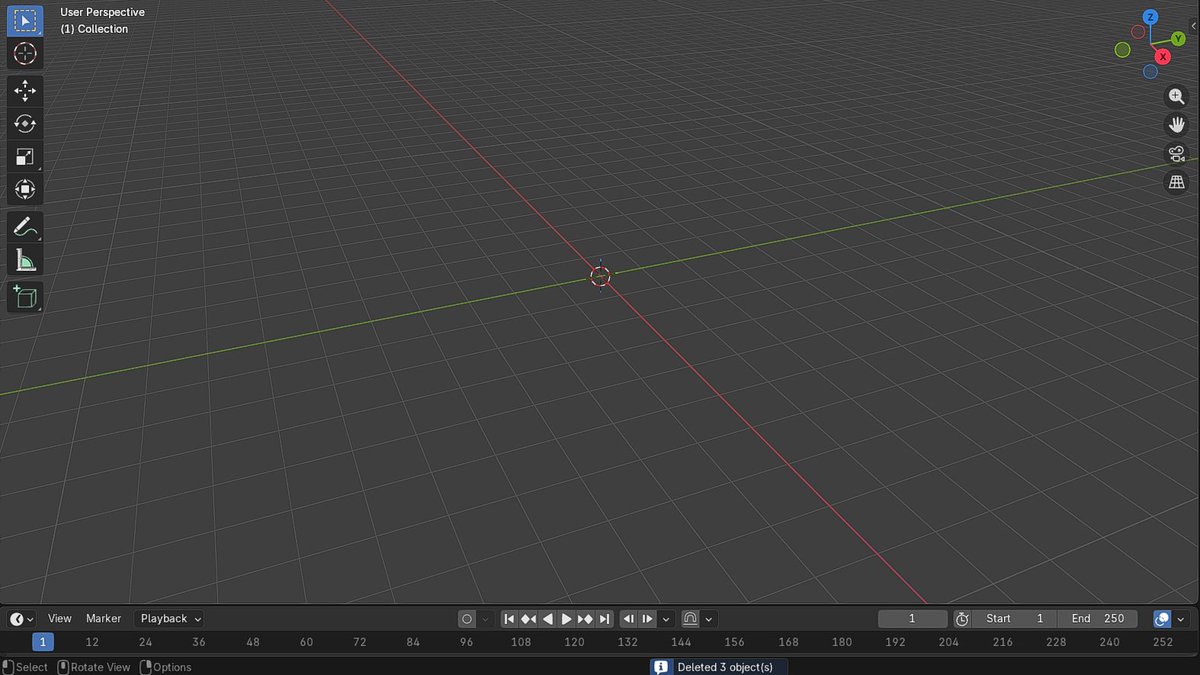The image size is (1200, 675).
Task: Click frame 192 on the timeline ruler
Action: pyautogui.click(x=895, y=642)
